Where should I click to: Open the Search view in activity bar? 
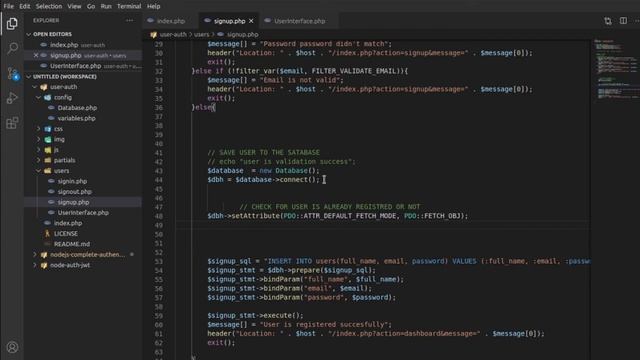click(x=12, y=48)
